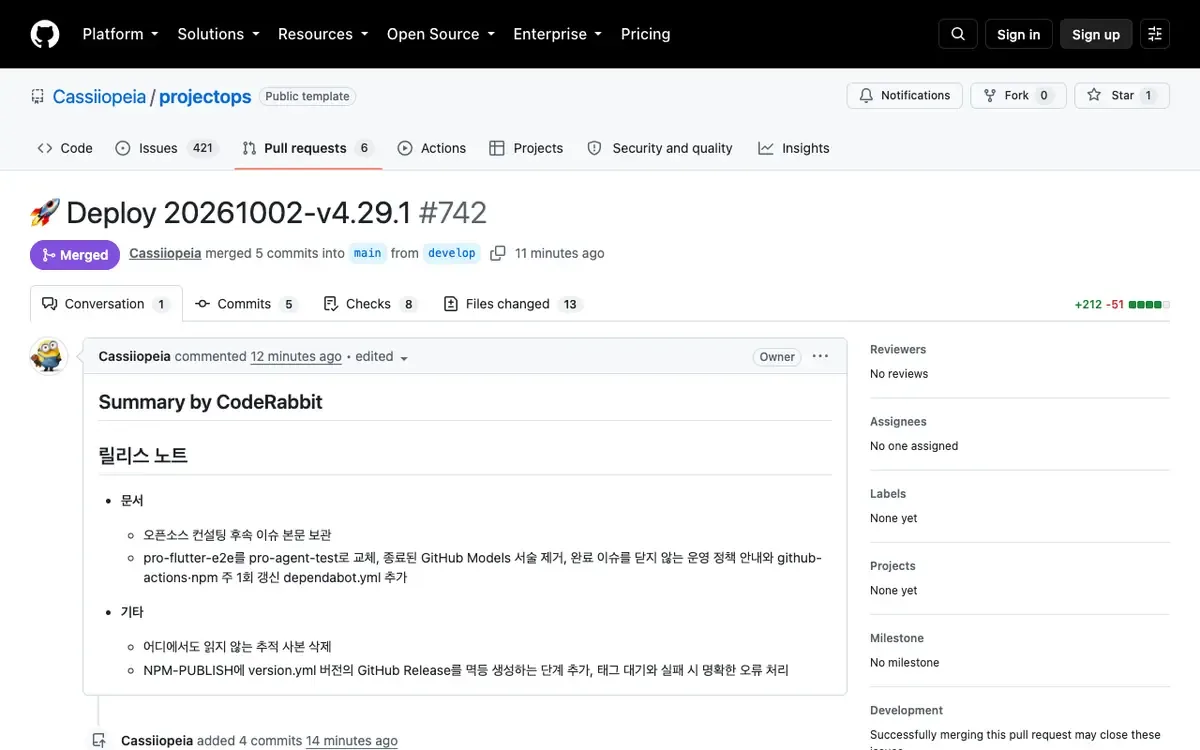This screenshot has width=1200, height=750.
Task: Open the Issues tab
Action: 166,148
